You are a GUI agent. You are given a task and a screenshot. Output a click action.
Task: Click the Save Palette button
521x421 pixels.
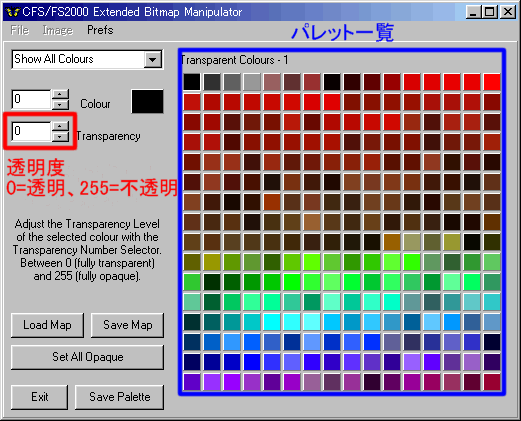point(120,397)
